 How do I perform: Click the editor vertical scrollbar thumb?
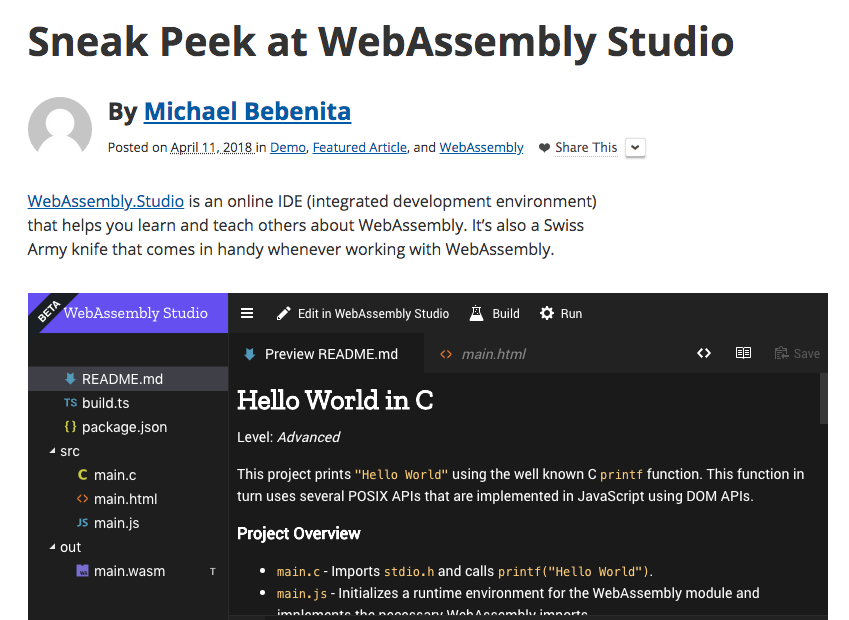(824, 398)
